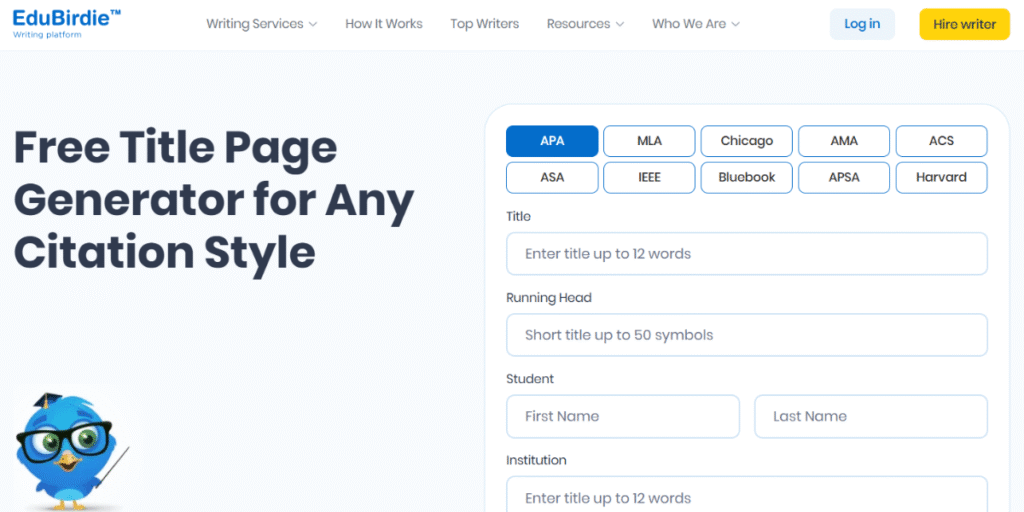This screenshot has width=1024, height=512.
Task: Expand the Writing Services menu
Action: point(262,24)
